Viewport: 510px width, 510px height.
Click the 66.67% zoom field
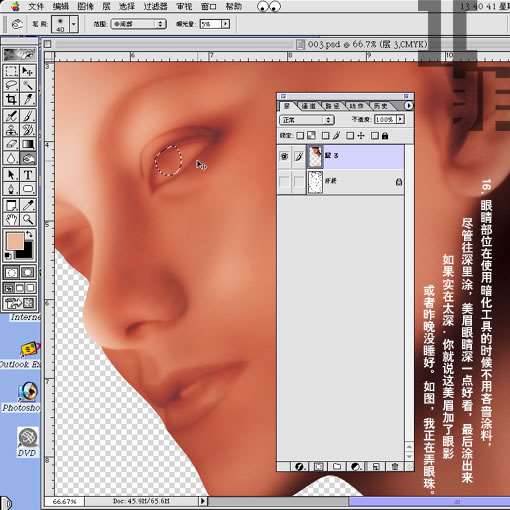tap(64, 501)
